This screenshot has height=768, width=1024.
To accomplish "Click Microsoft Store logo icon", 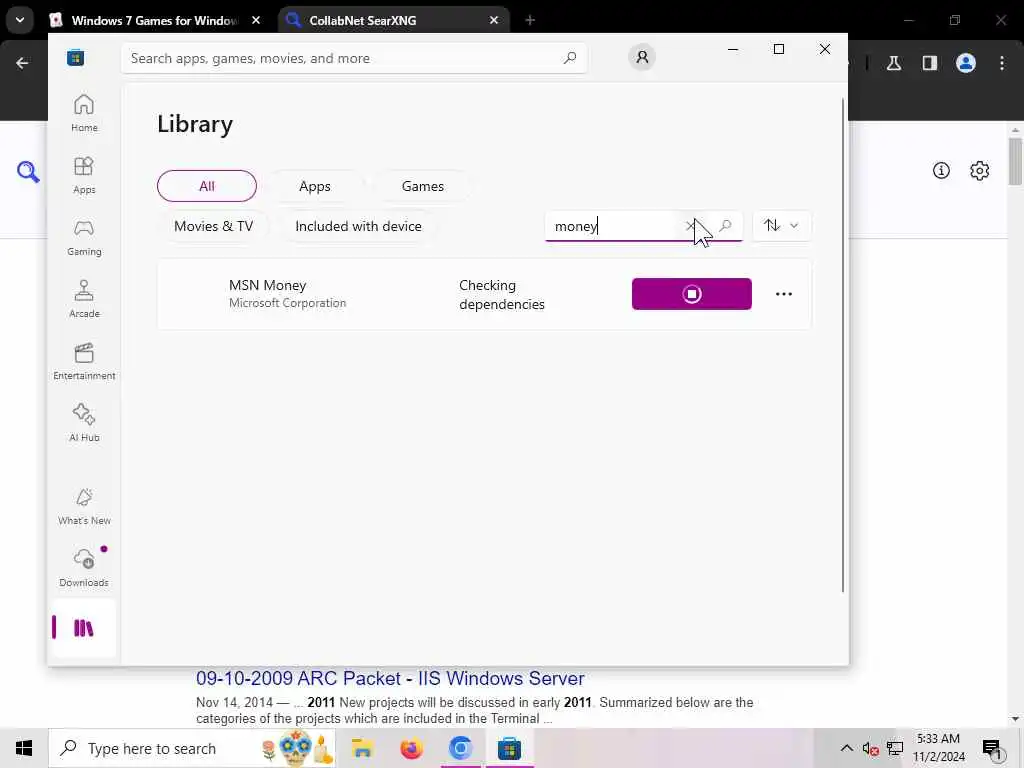I will pos(76,58).
